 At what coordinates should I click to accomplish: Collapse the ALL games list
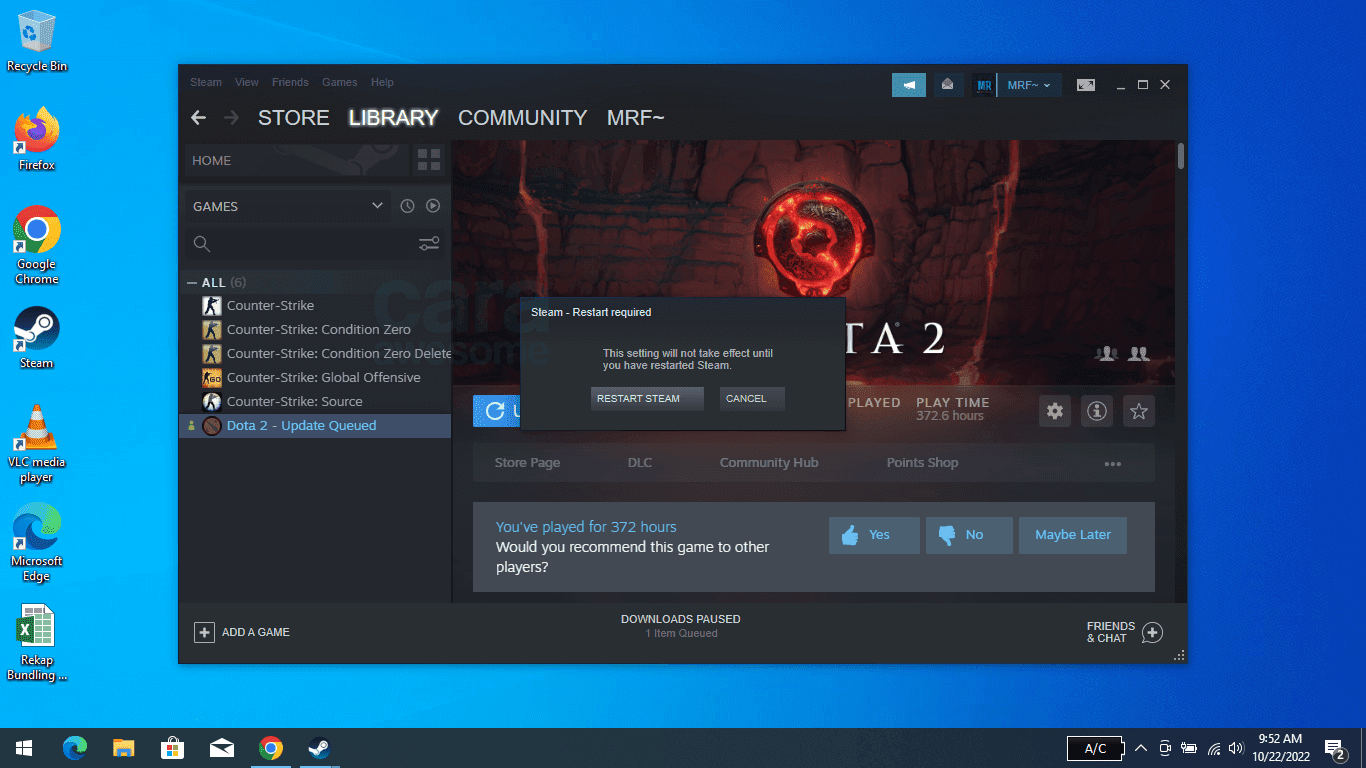tap(192, 283)
